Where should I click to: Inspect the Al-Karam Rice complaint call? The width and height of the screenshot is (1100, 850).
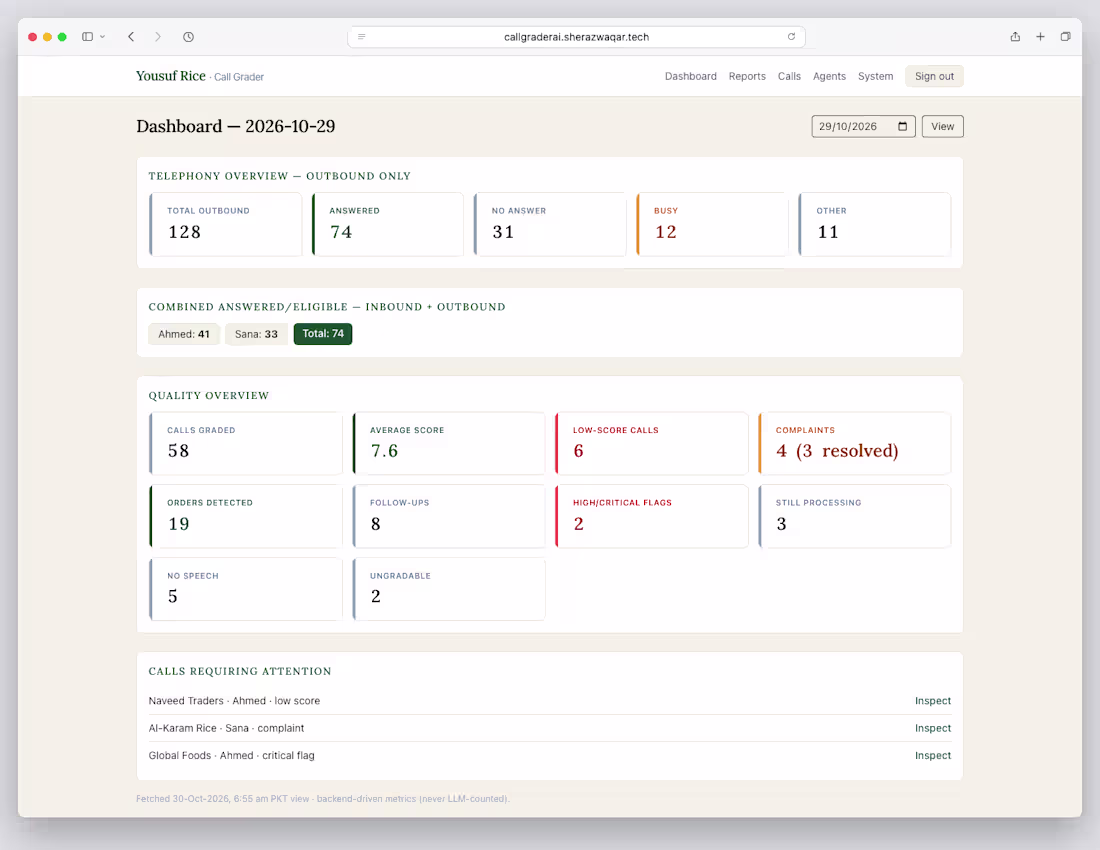pos(932,728)
